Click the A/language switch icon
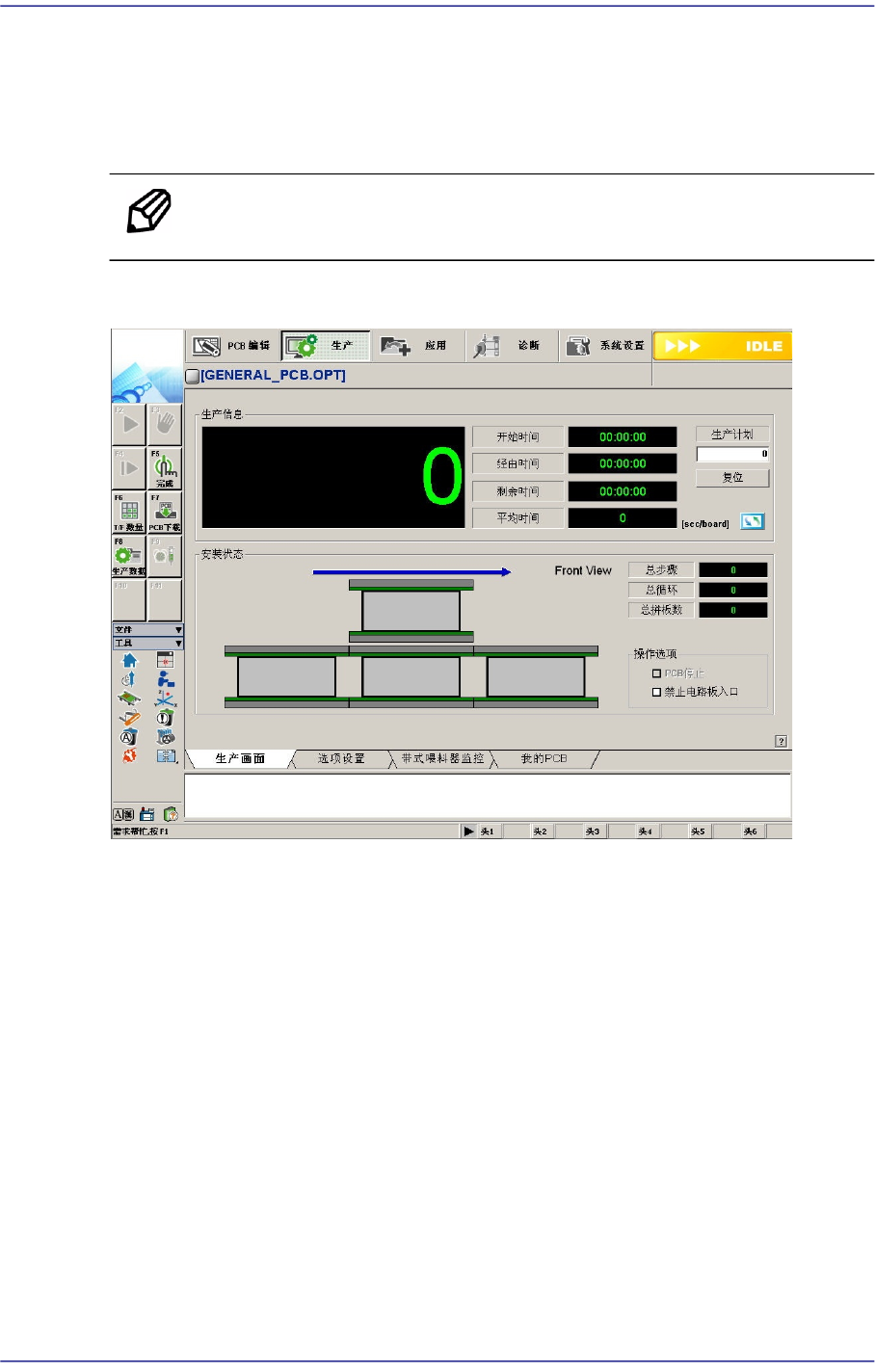875x1372 pixels. click(123, 814)
